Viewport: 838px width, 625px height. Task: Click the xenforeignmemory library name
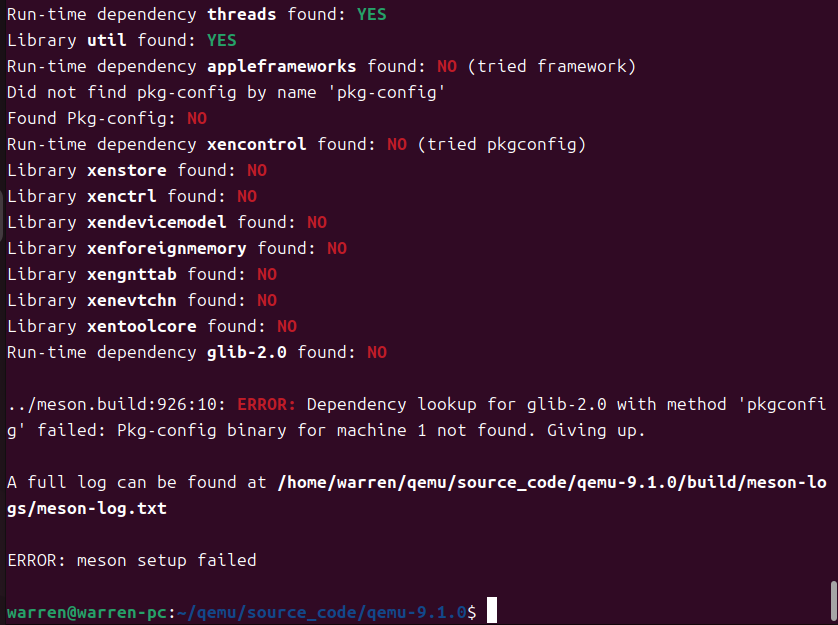[x=167, y=249]
